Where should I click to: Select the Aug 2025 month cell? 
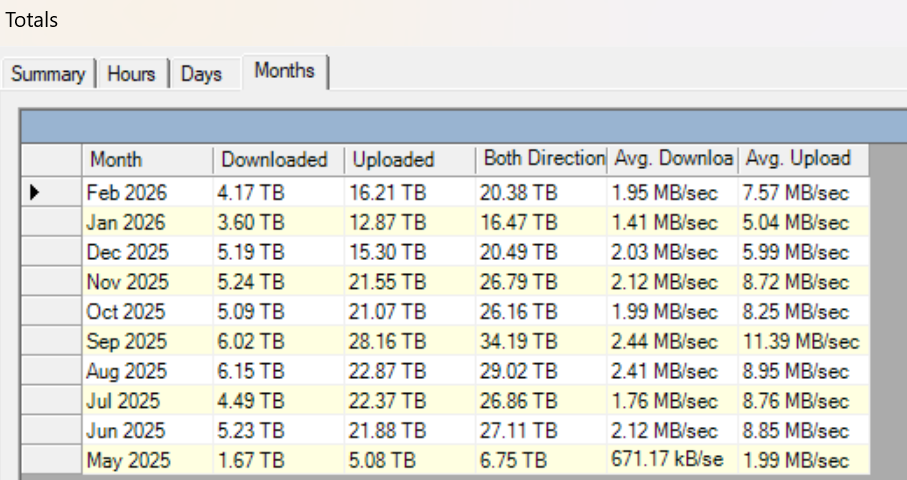pos(147,371)
